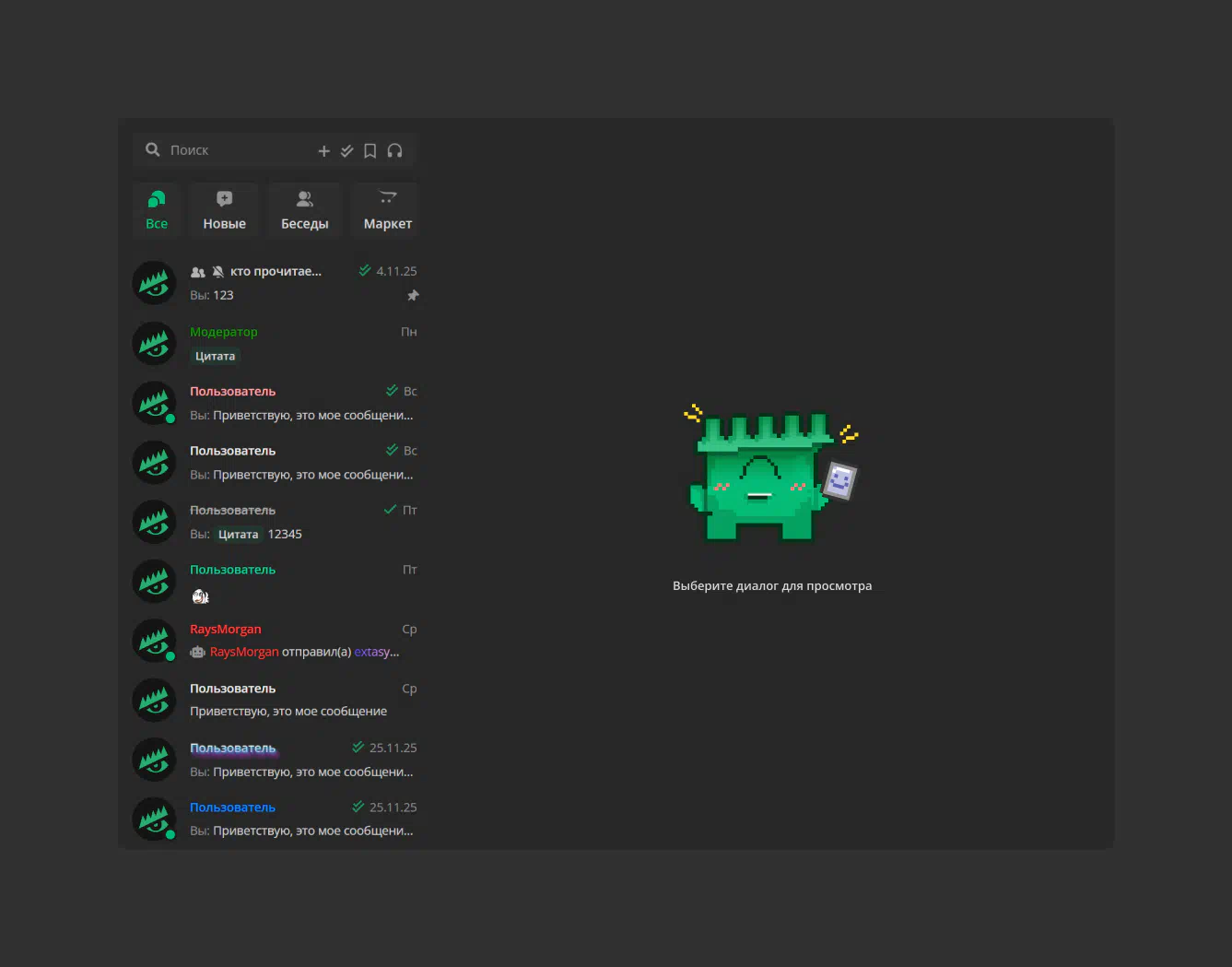Click the robot icon in RaysMorgan message preview
This screenshot has width=1232, height=967.
click(x=197, y=653)
